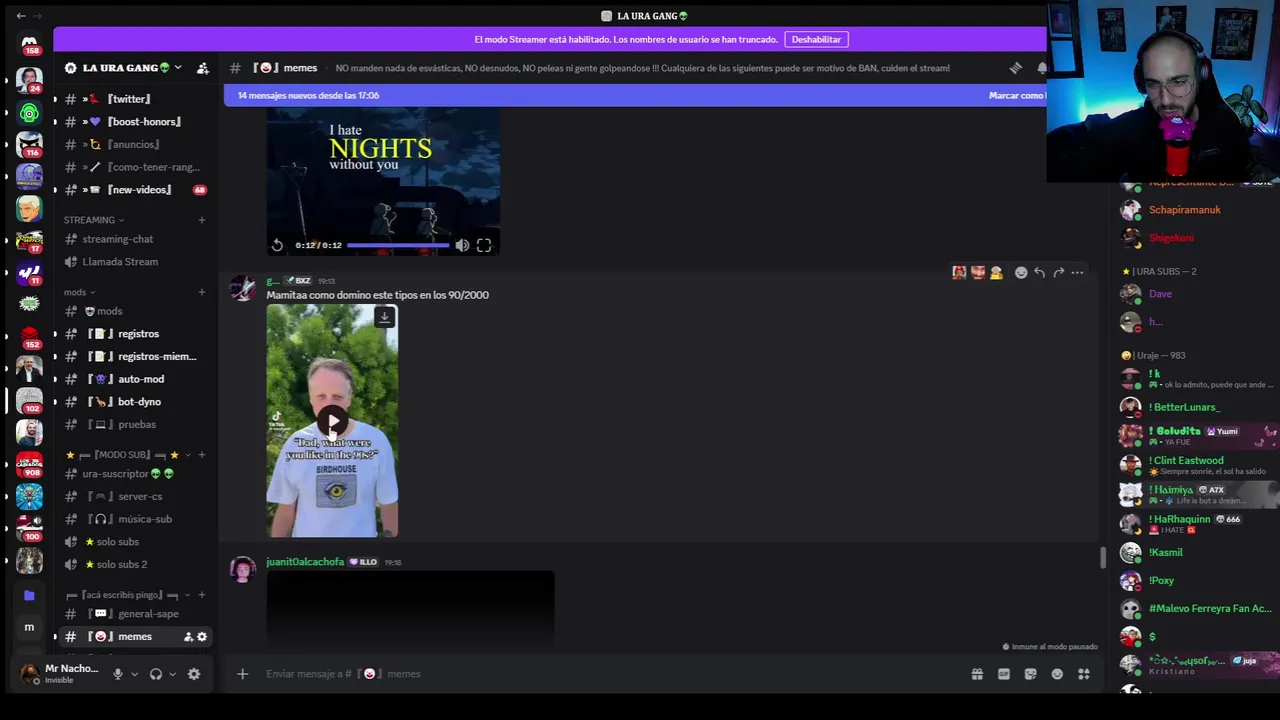Click Marcar como leído on new messages bar

tap(1016, 95)
